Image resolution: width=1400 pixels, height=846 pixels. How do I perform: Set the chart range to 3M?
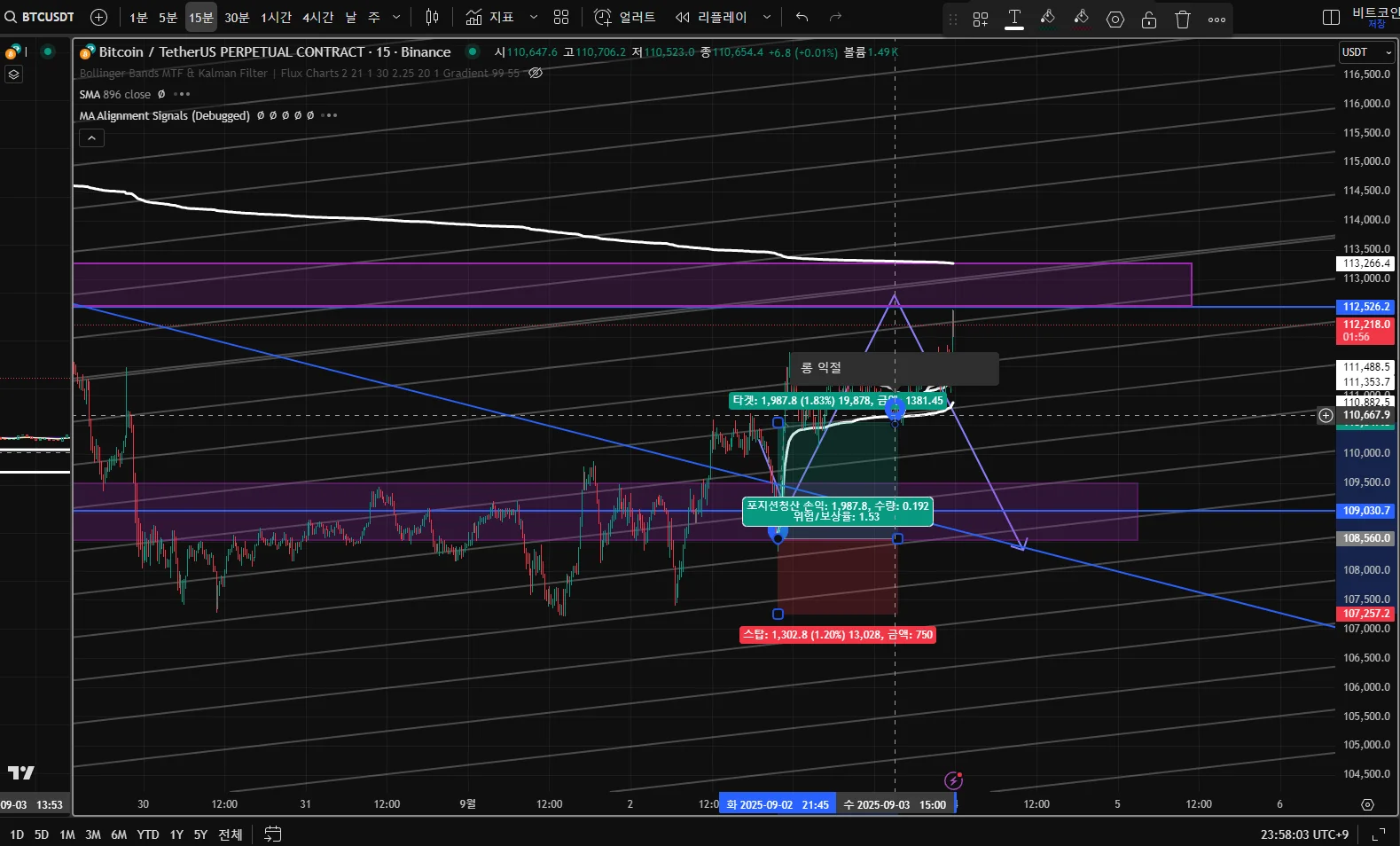coord(93,834)
